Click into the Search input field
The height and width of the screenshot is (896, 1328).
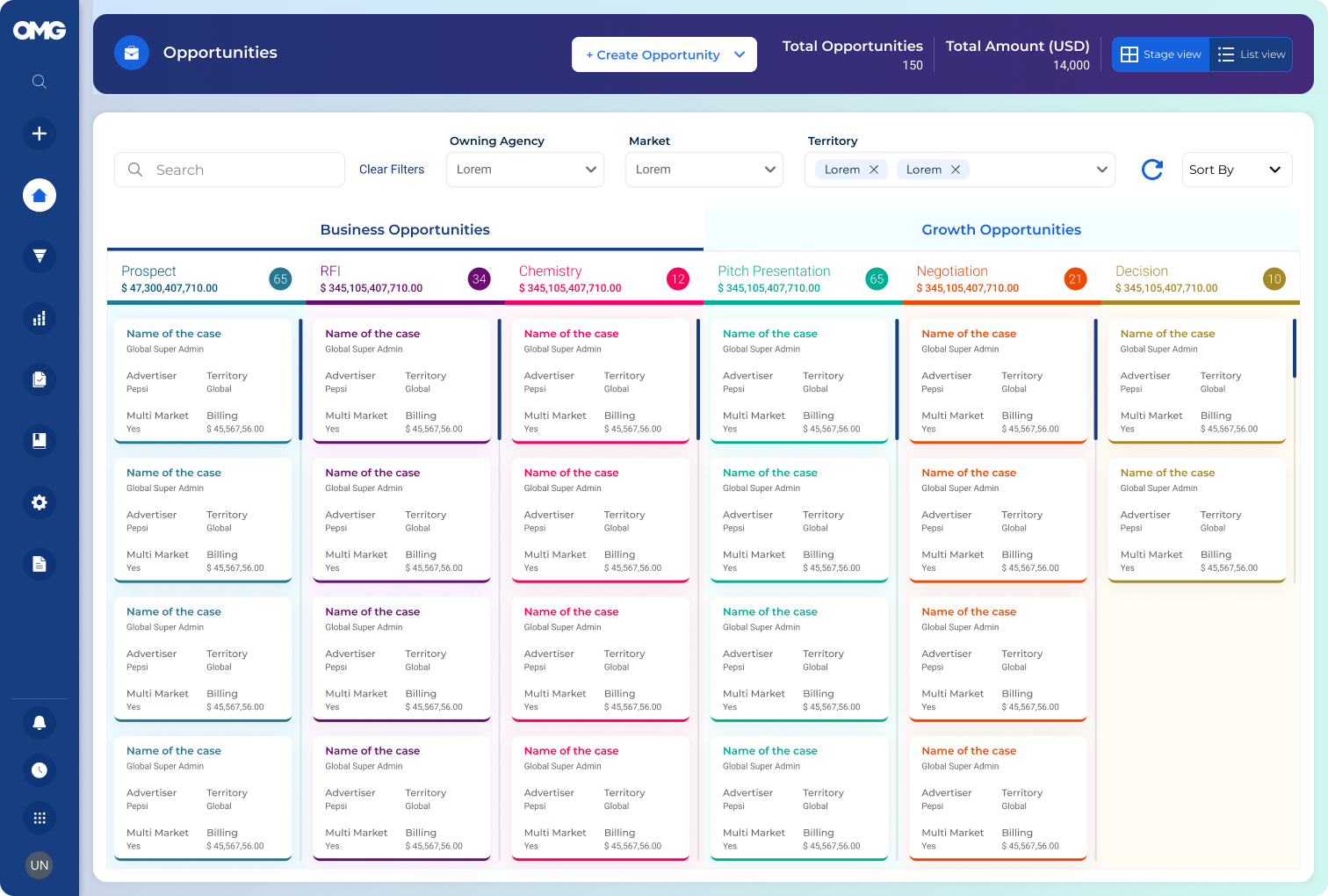(x=237, y=170)
